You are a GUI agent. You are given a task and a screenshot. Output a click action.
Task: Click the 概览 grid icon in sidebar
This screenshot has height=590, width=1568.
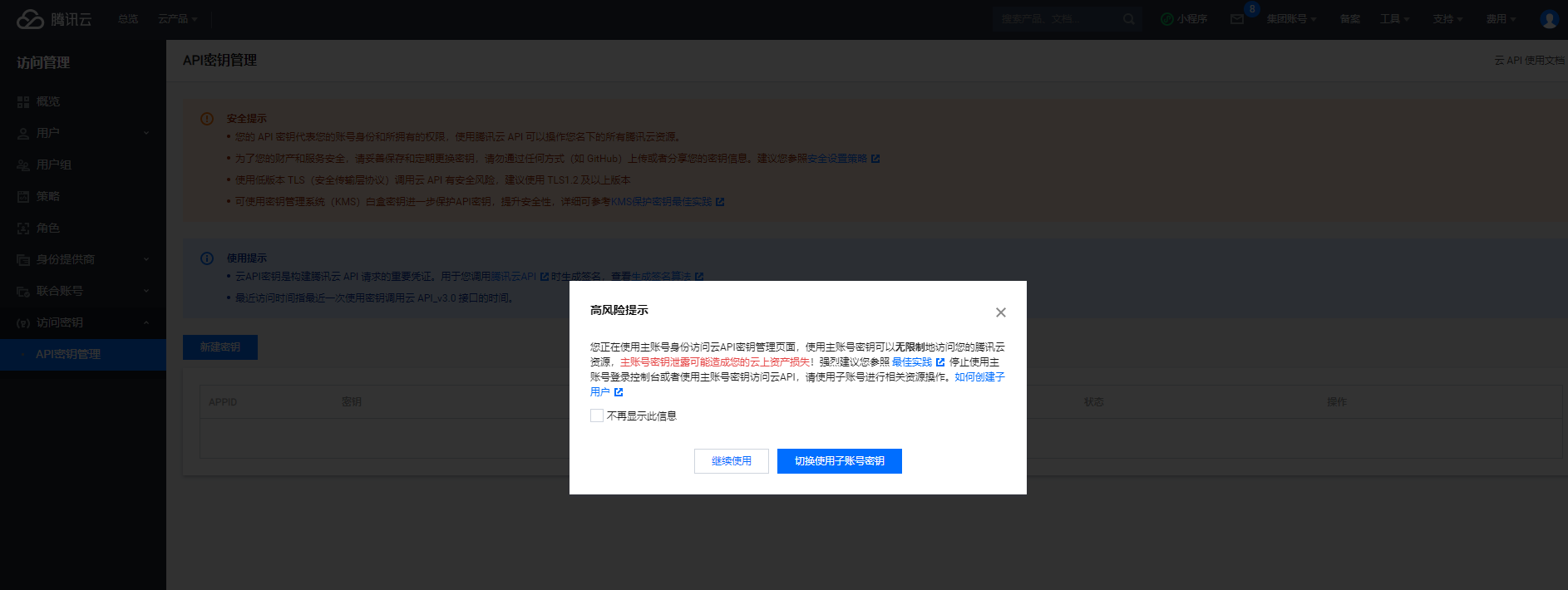click(23, 102)
